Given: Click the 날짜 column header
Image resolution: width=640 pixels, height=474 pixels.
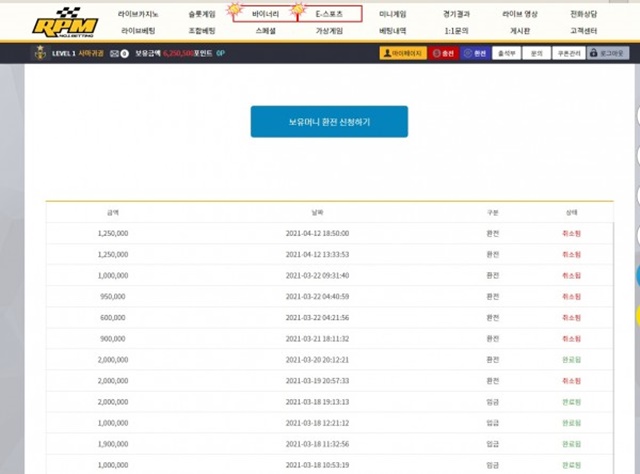Looking at the screenshot, I should coord(317,212).
